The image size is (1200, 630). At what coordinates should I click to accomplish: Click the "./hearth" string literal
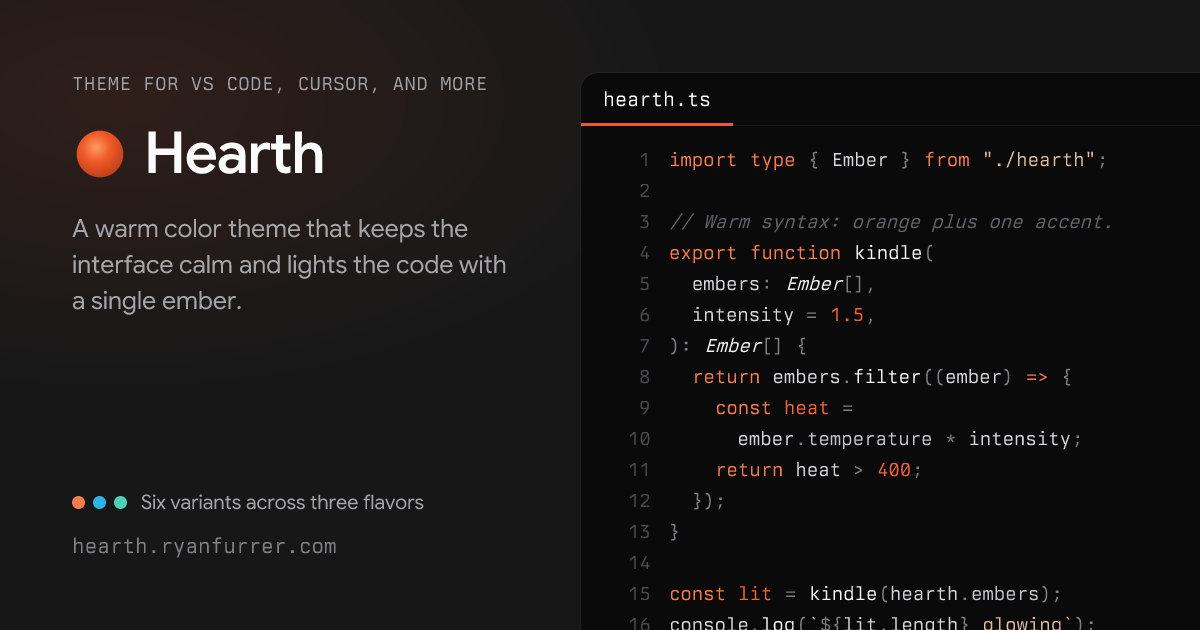pyautogui.click(x=1039, y=160)
